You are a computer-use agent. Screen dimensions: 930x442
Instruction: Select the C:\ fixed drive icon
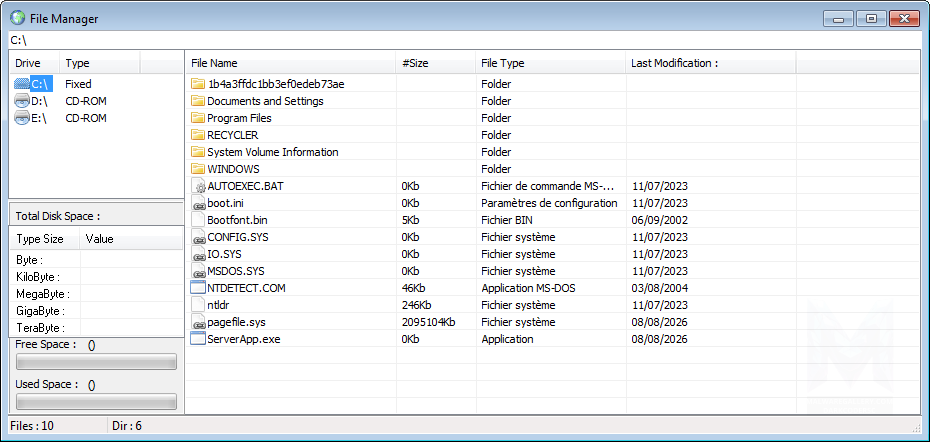[21, 84]
